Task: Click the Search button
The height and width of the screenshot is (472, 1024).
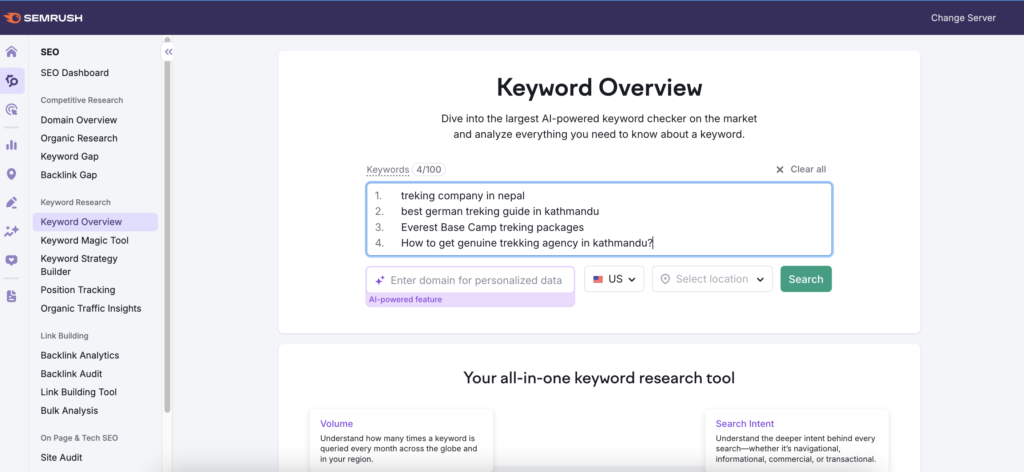Action: coord(806,279)
